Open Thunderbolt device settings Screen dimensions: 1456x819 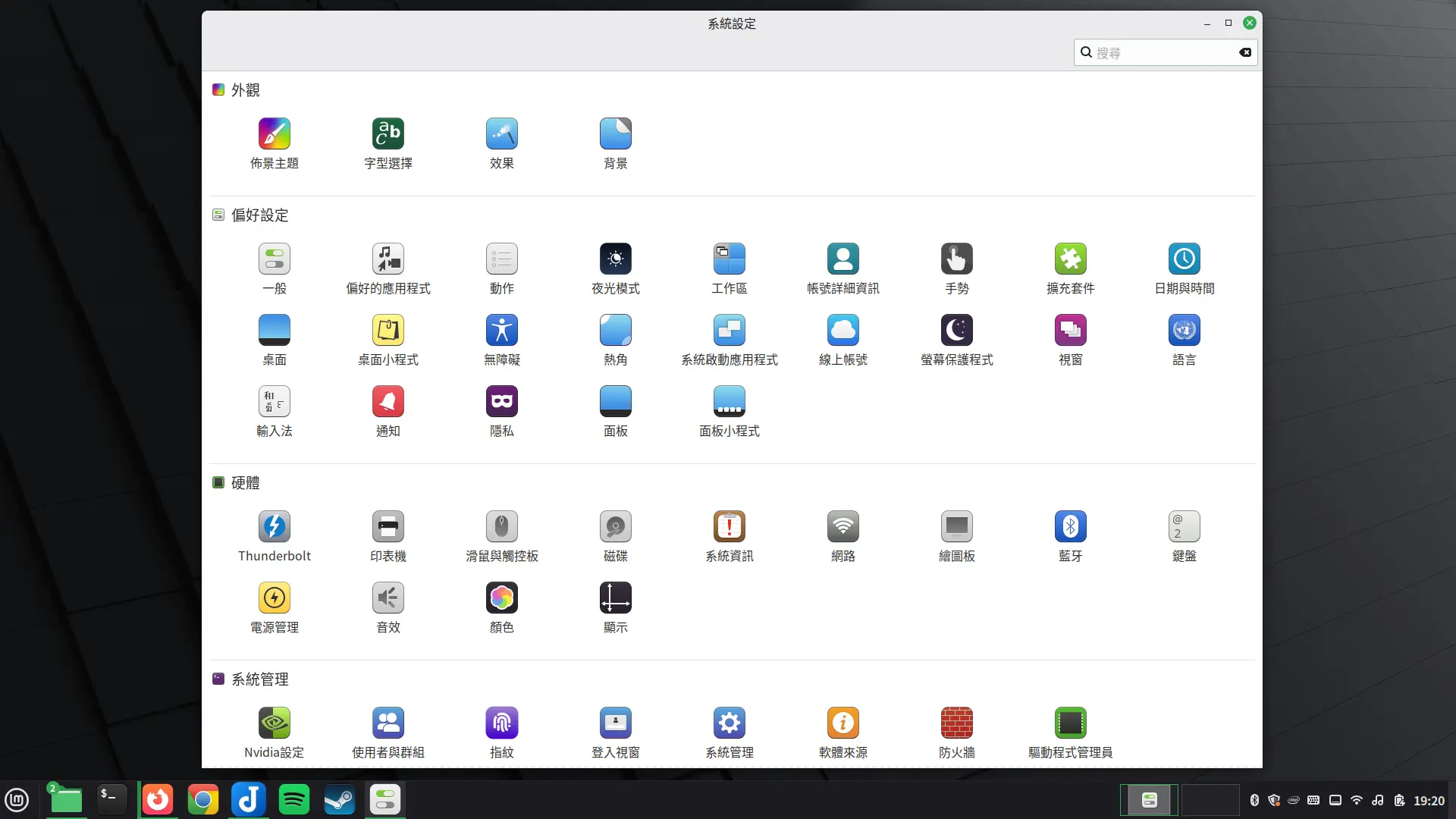coord(274,535)
